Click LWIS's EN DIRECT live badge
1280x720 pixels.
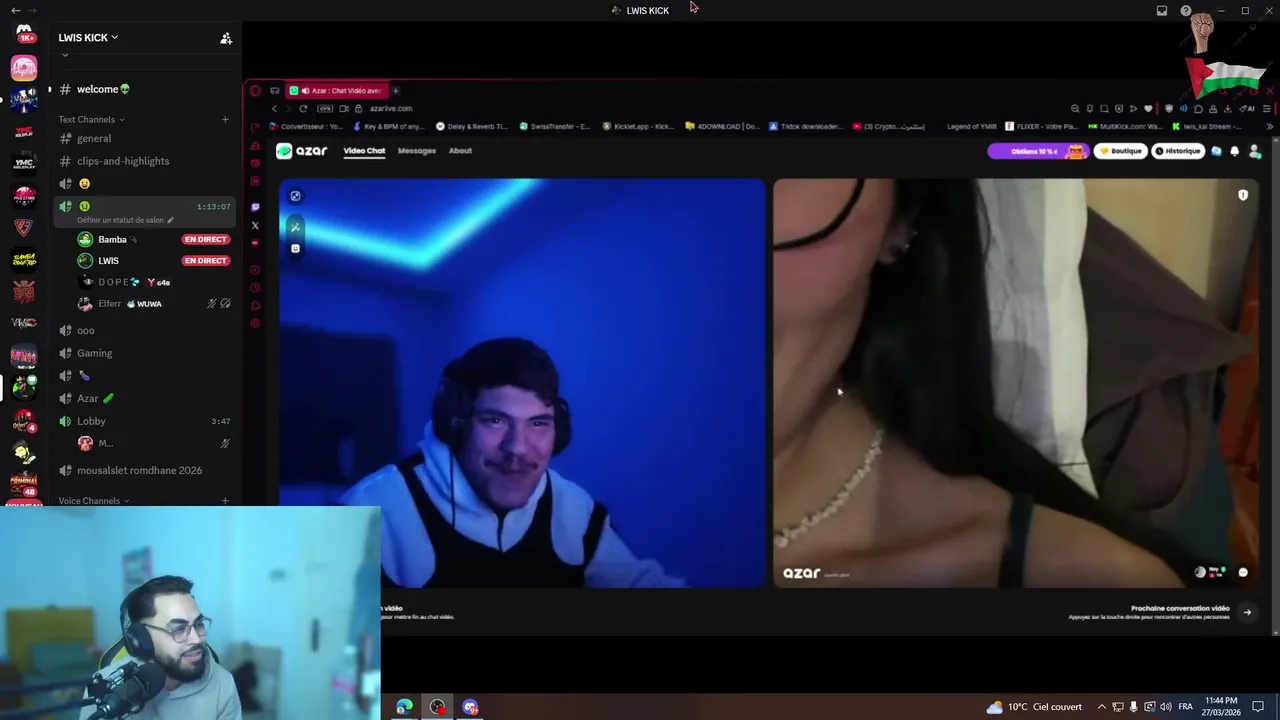[205, 261]
